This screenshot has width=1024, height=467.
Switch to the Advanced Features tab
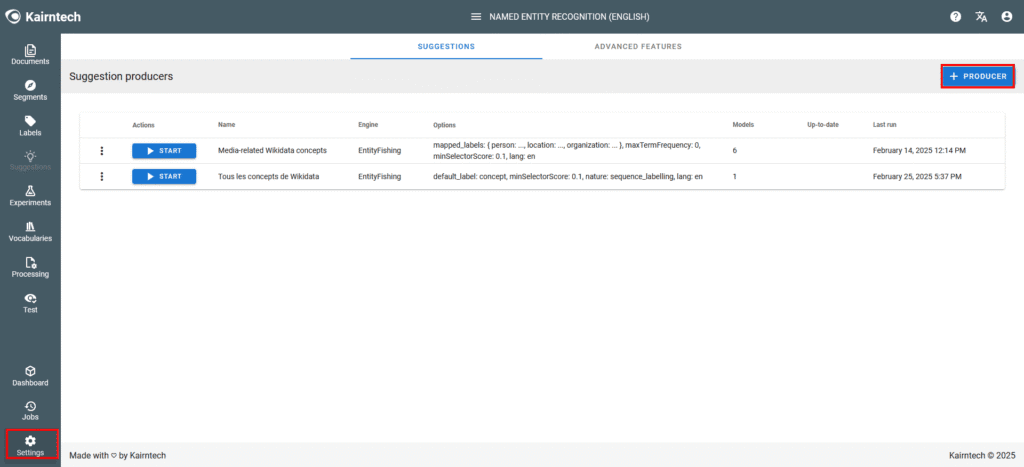coord(638,46)
